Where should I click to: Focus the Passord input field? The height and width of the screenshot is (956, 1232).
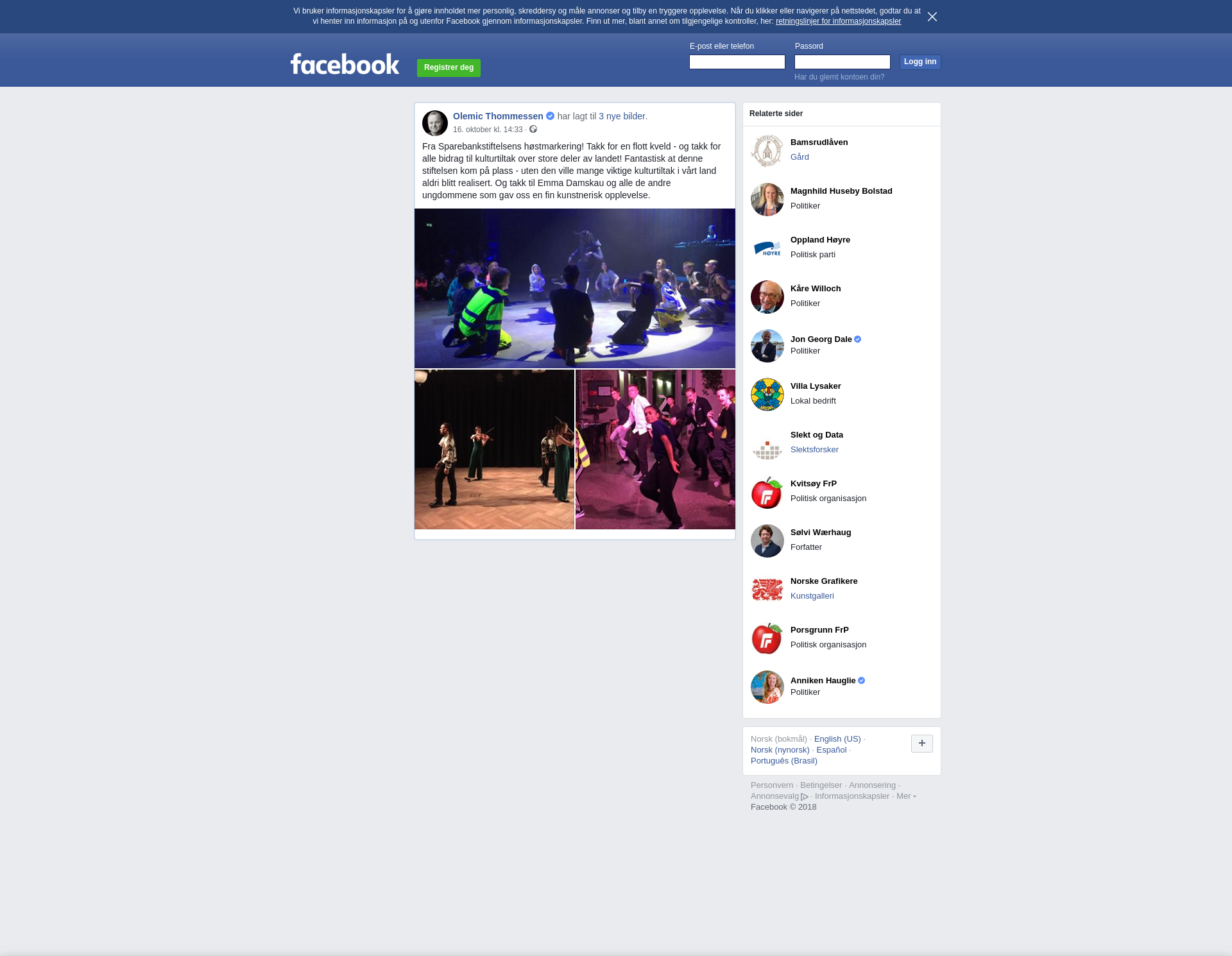point(843,62)
